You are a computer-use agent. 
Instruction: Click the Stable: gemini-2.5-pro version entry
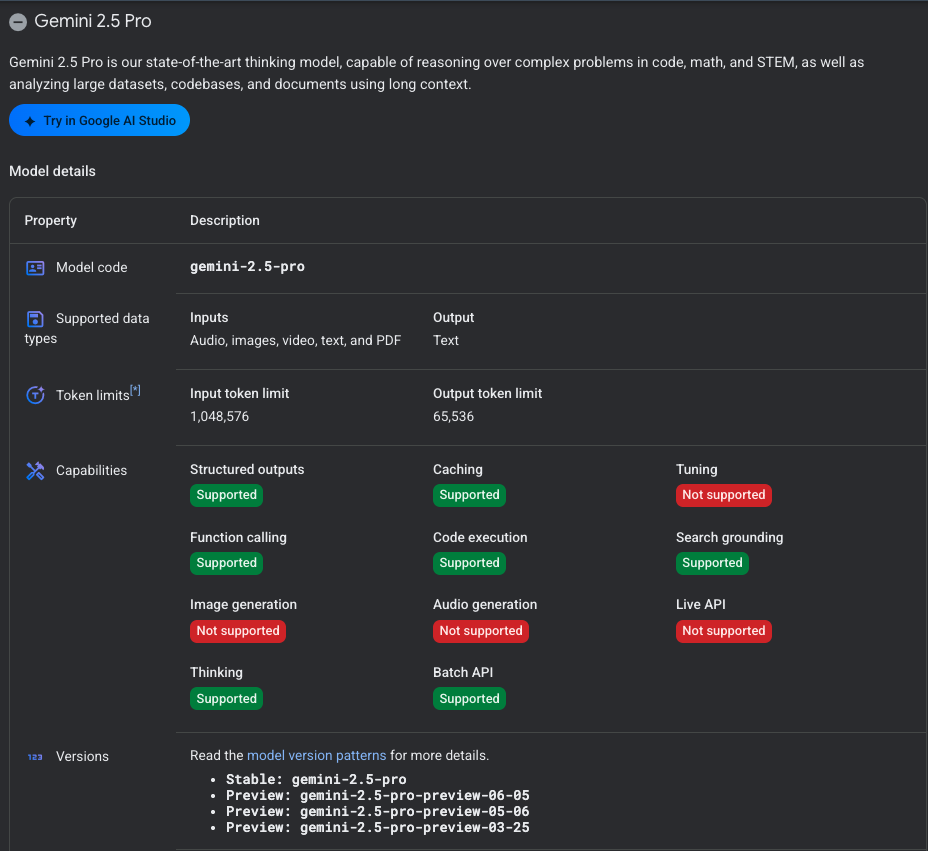coord(316,779)
